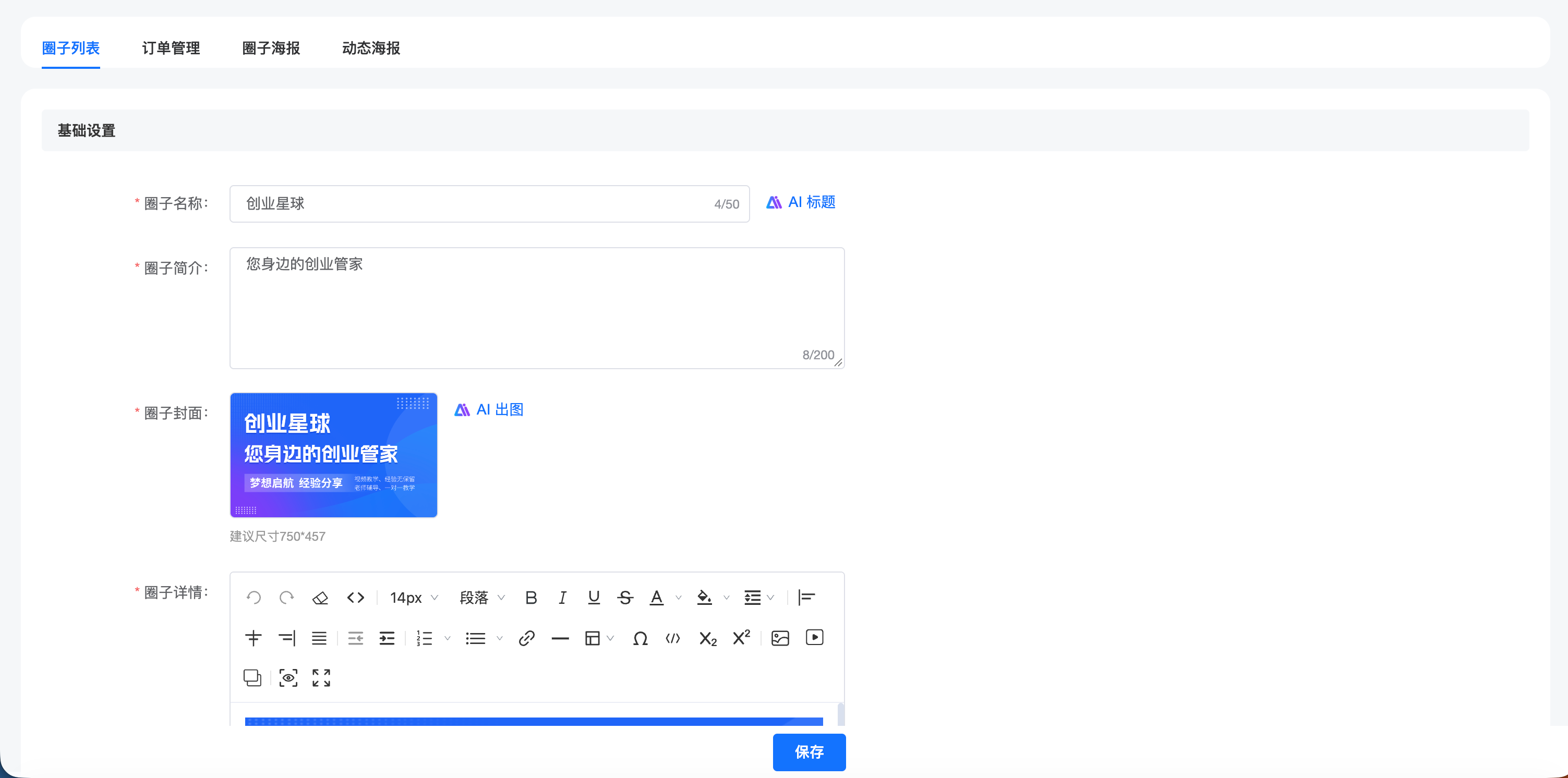Expand the table insert dropdown
The height and width of the screenshot is (778, 1568).
(610, 638)
